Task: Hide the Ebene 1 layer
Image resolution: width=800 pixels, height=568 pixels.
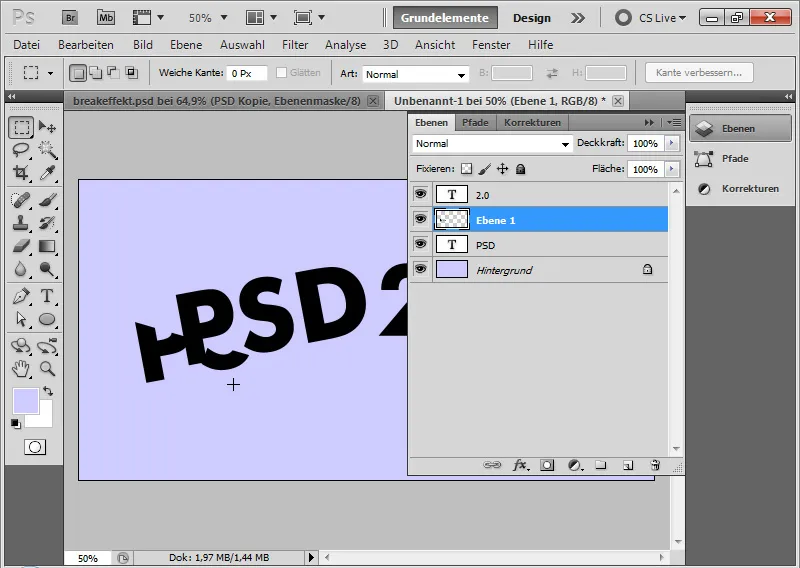Action: [420, 219]
